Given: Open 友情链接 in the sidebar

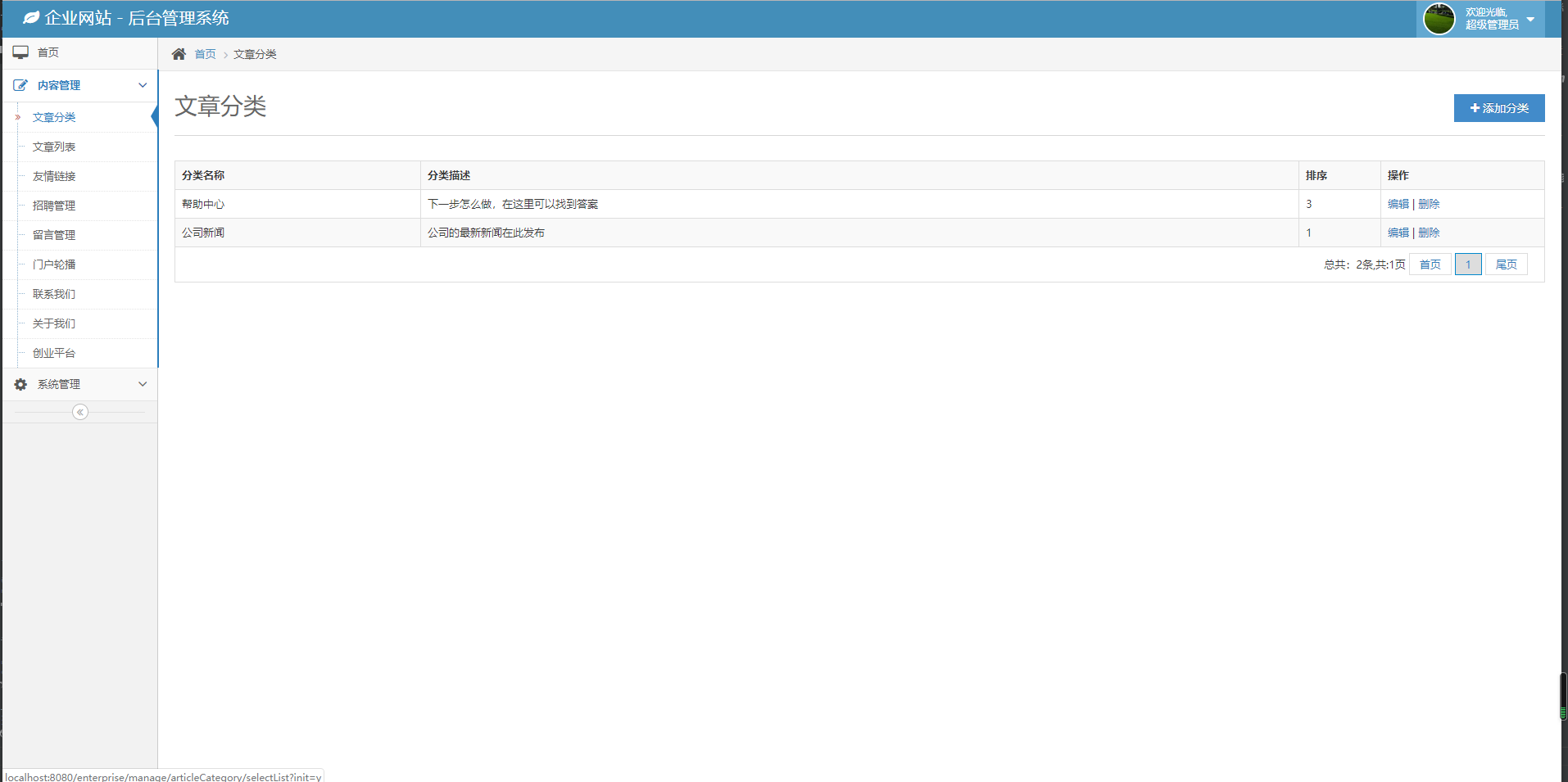Looking at the screenshot, I should pyautogui.click(x=80, y=176).
